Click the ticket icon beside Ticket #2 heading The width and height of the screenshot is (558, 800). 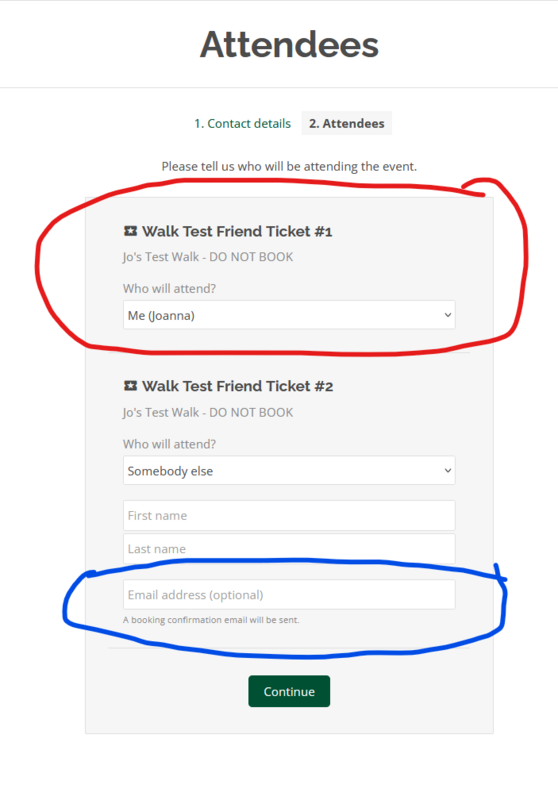pos(131,386)
